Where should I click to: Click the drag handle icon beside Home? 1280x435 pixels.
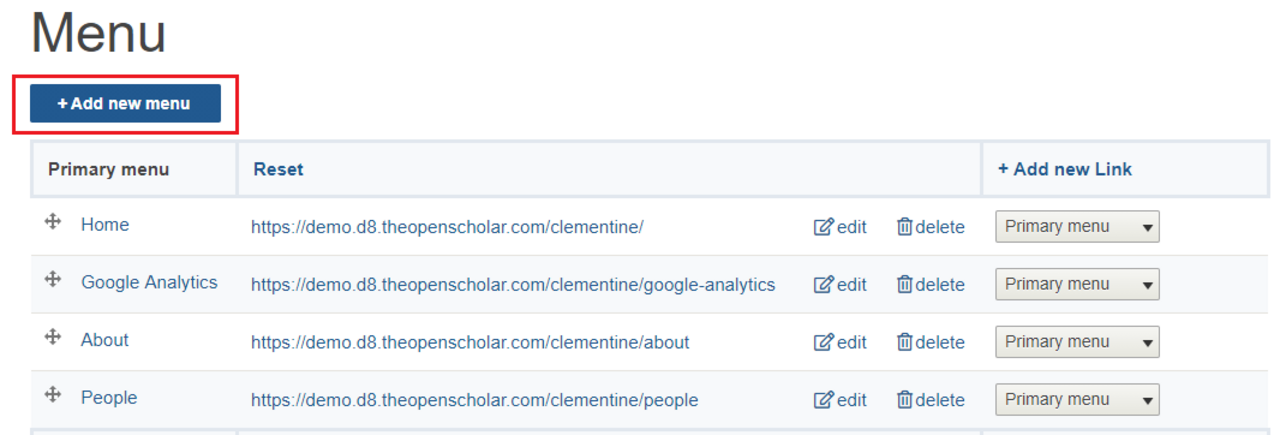click(x=53, y=222)
